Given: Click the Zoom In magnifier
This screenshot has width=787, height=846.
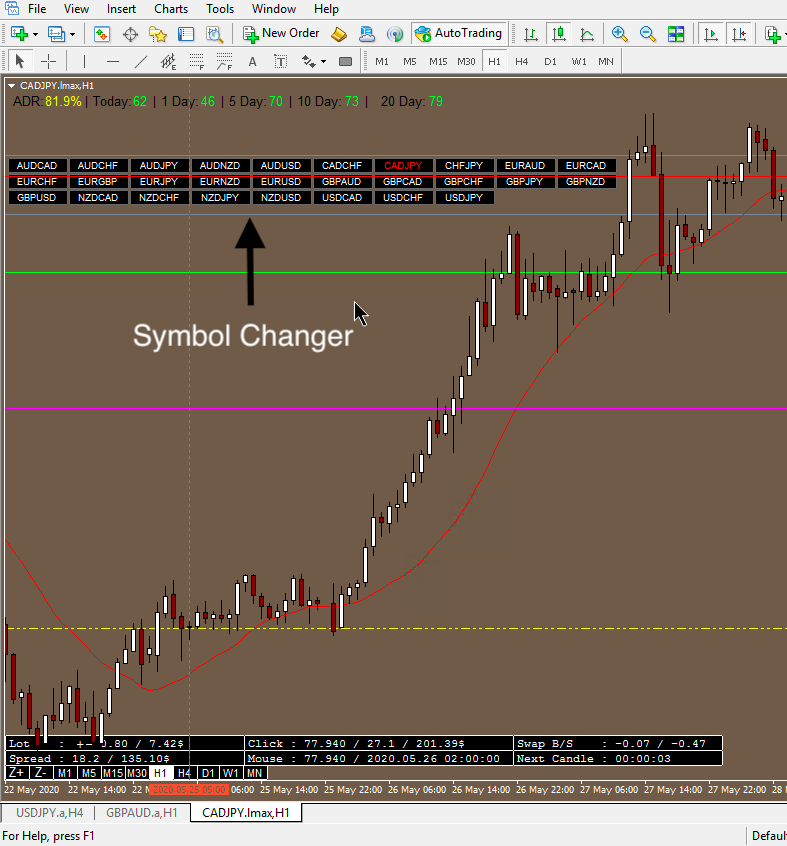Looking at the screenshot, I should point(619,35).
